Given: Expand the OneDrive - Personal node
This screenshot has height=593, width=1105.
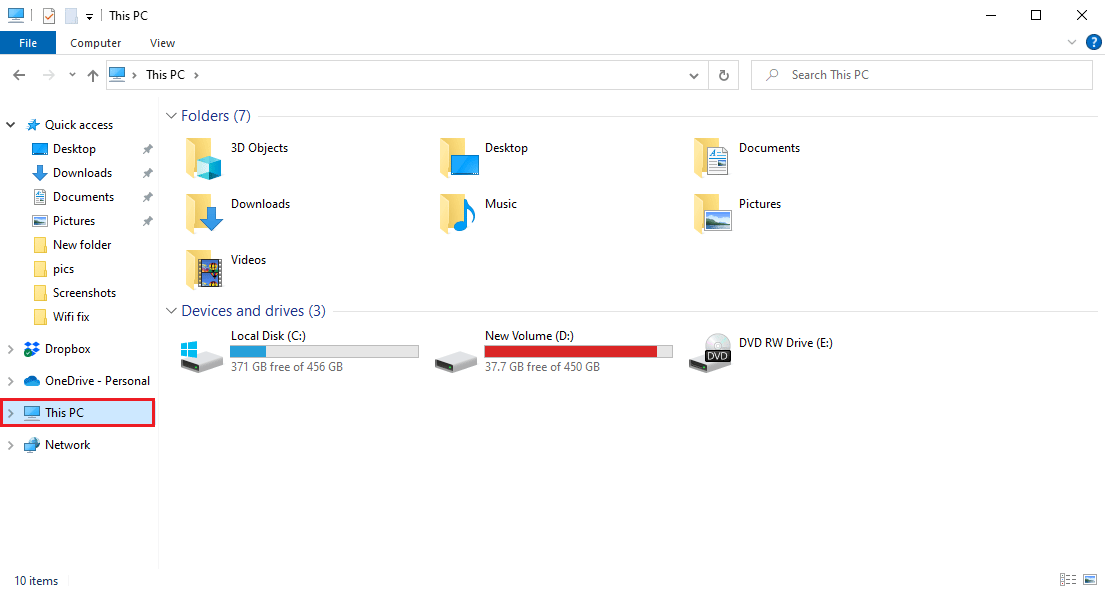Looking at the screenshot, I should click(x=11, y=381).
